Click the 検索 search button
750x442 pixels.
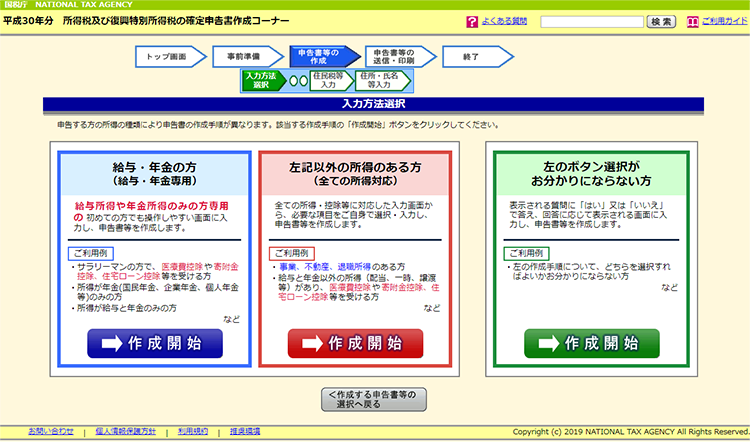[661, 22]
